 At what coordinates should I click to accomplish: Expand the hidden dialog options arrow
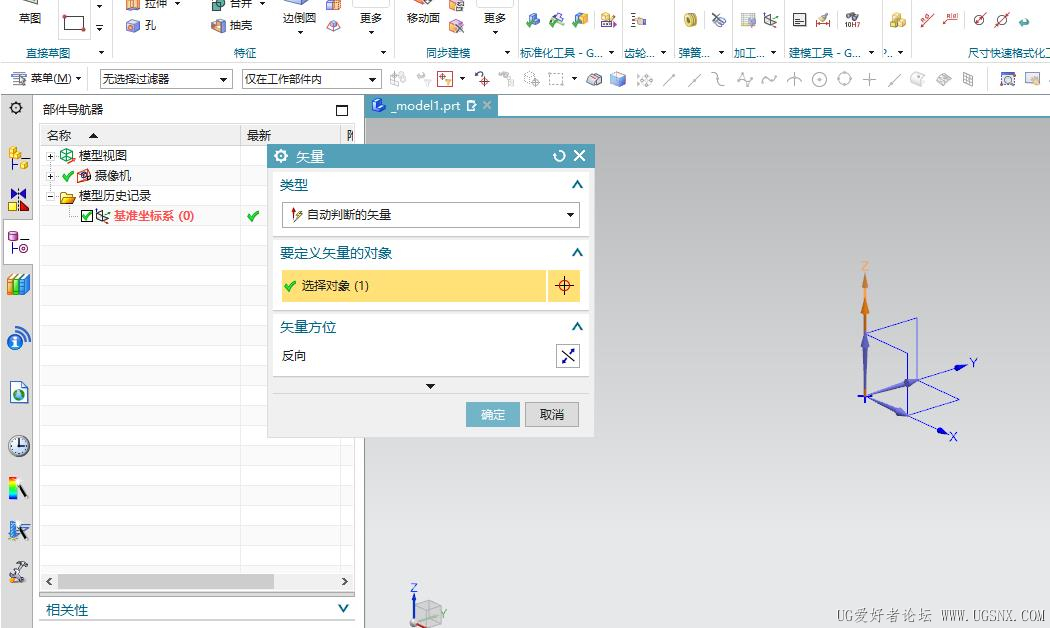coord(431,386)
